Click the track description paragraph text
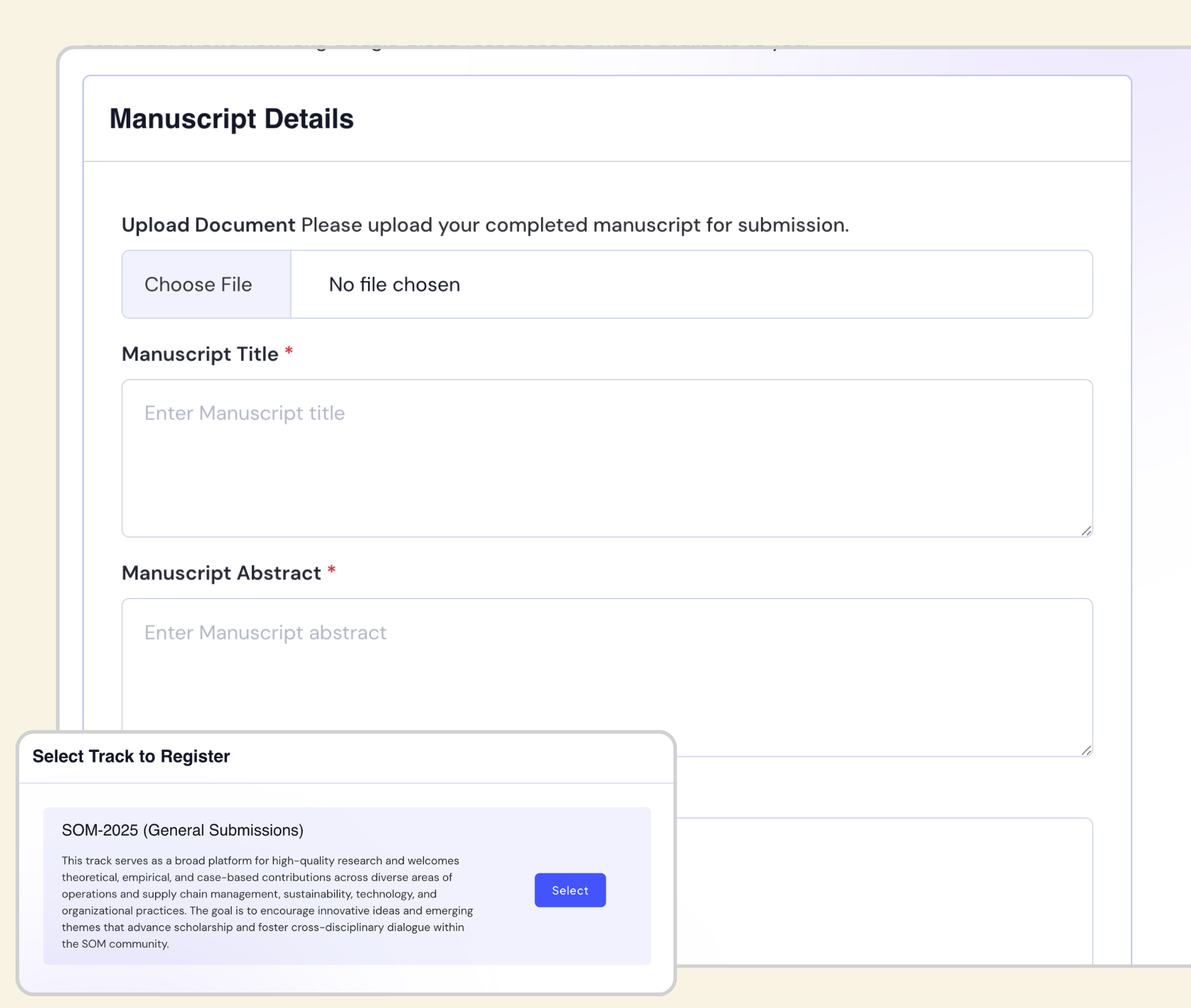Screen dimensions: 1191x1008 tap(267, 903)
